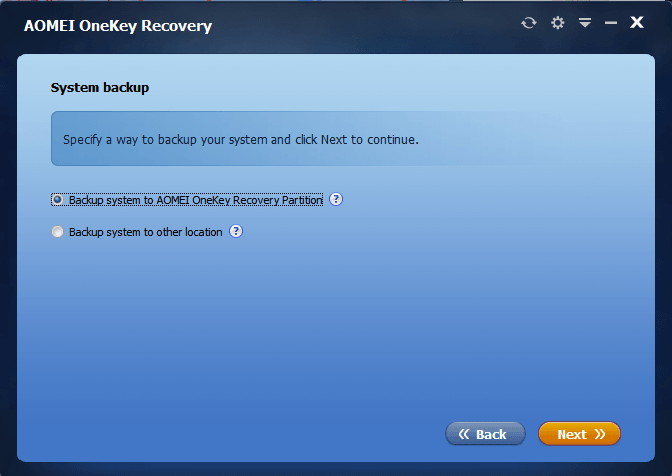This screenshot has width=672, height=476.
Task: Continue with the orange Next button
Action: [x=579, y=434]
